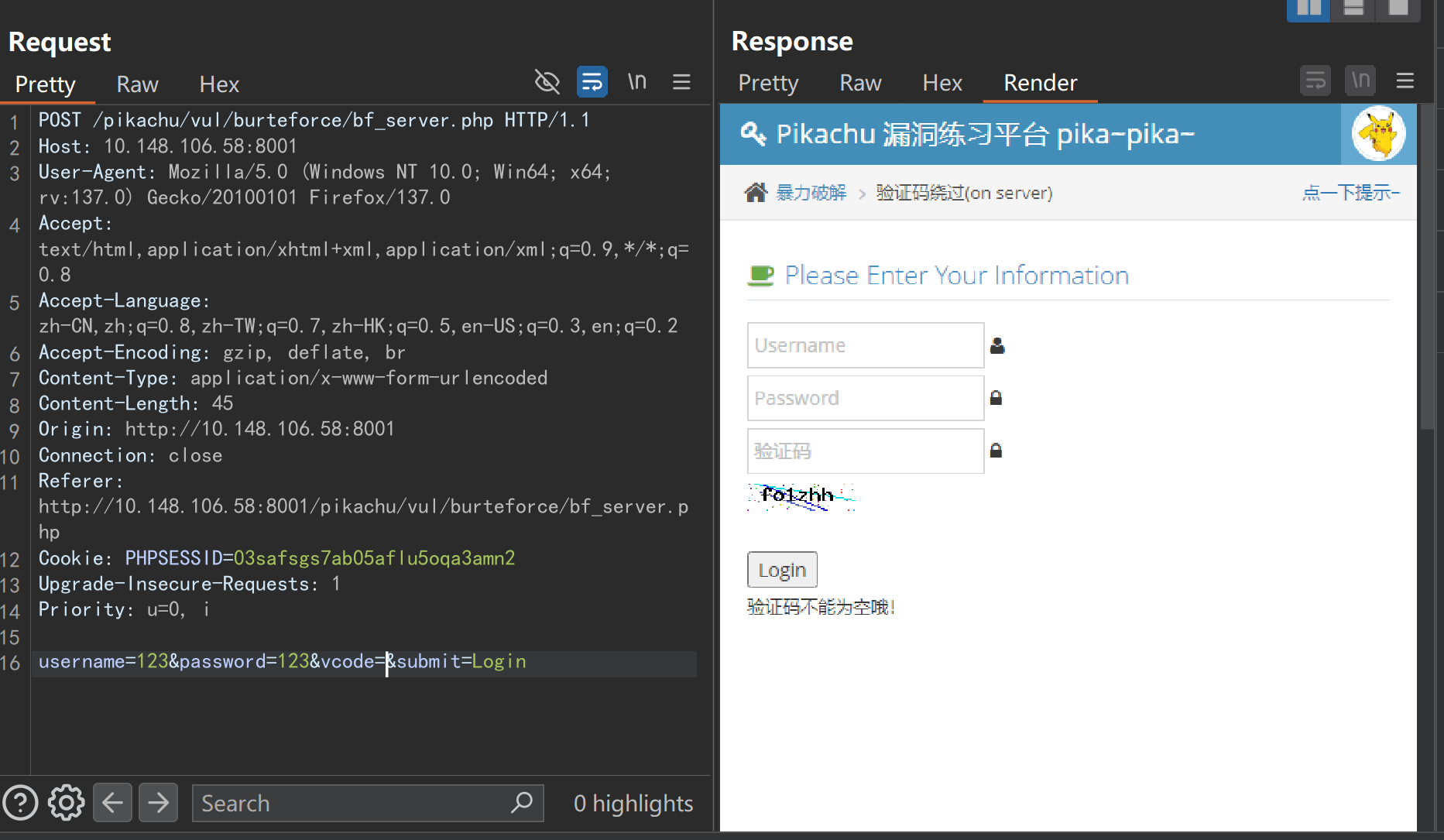Open the help question mark icon

tap(21, 803)
